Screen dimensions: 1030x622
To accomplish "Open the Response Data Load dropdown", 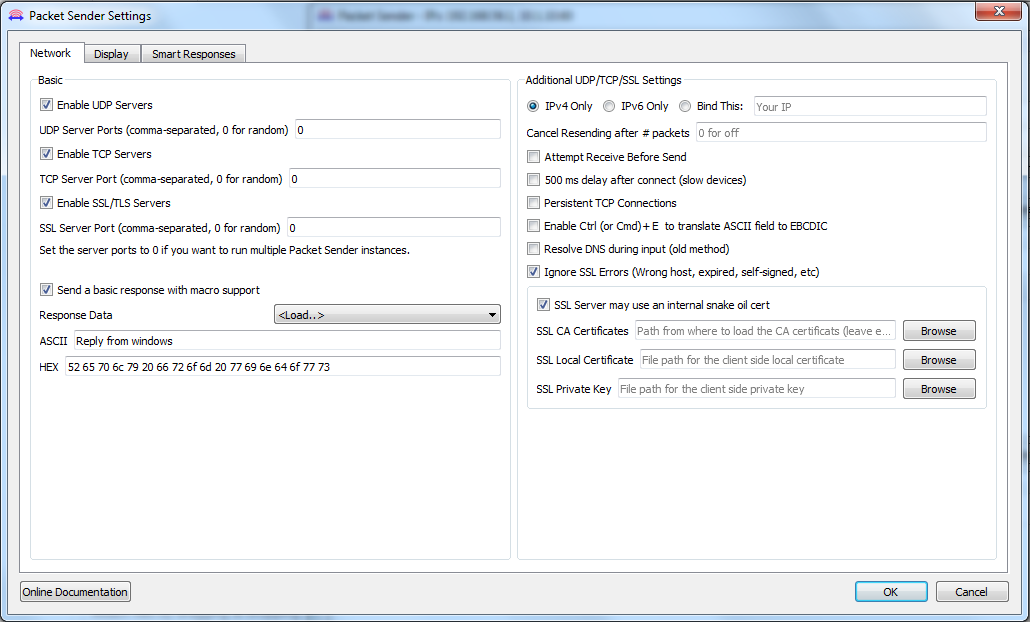I will coord(386,314).
